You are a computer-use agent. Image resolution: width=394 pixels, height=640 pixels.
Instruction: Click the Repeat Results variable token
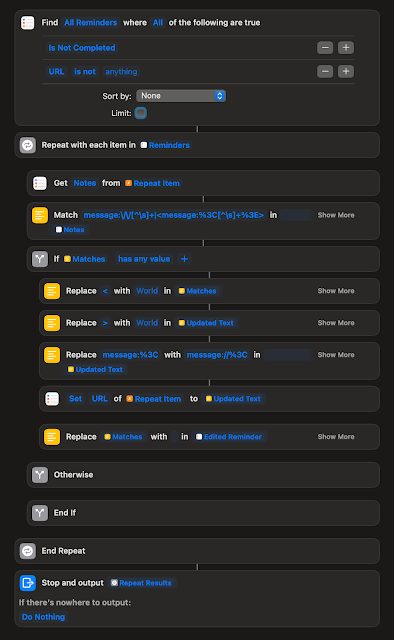141,583
